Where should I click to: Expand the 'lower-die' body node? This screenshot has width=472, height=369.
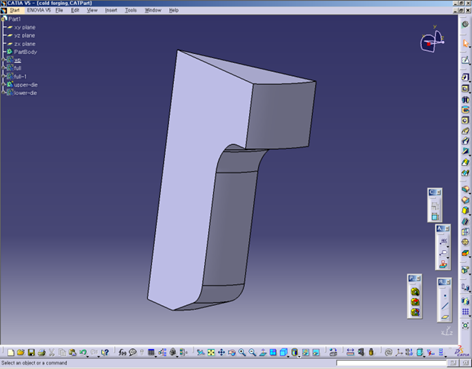click(3, 93)
